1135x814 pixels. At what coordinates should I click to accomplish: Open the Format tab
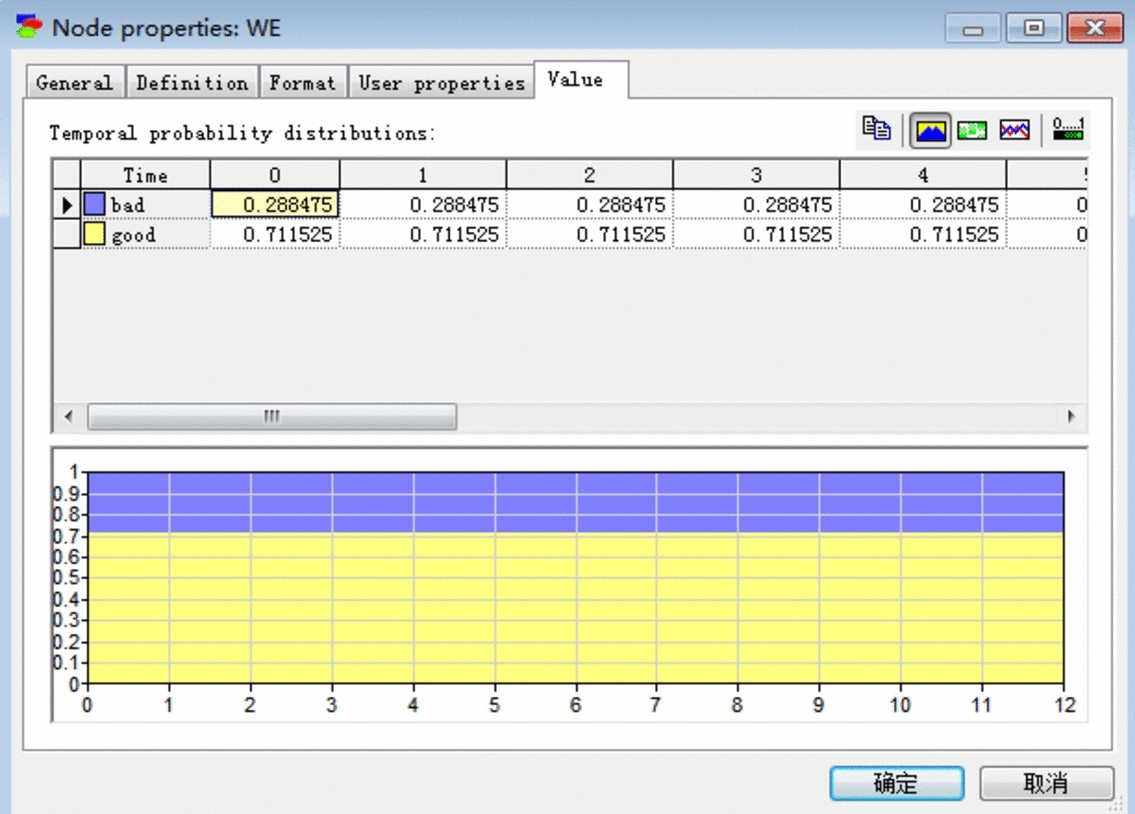pyautogui.click(x=303, y=83)
